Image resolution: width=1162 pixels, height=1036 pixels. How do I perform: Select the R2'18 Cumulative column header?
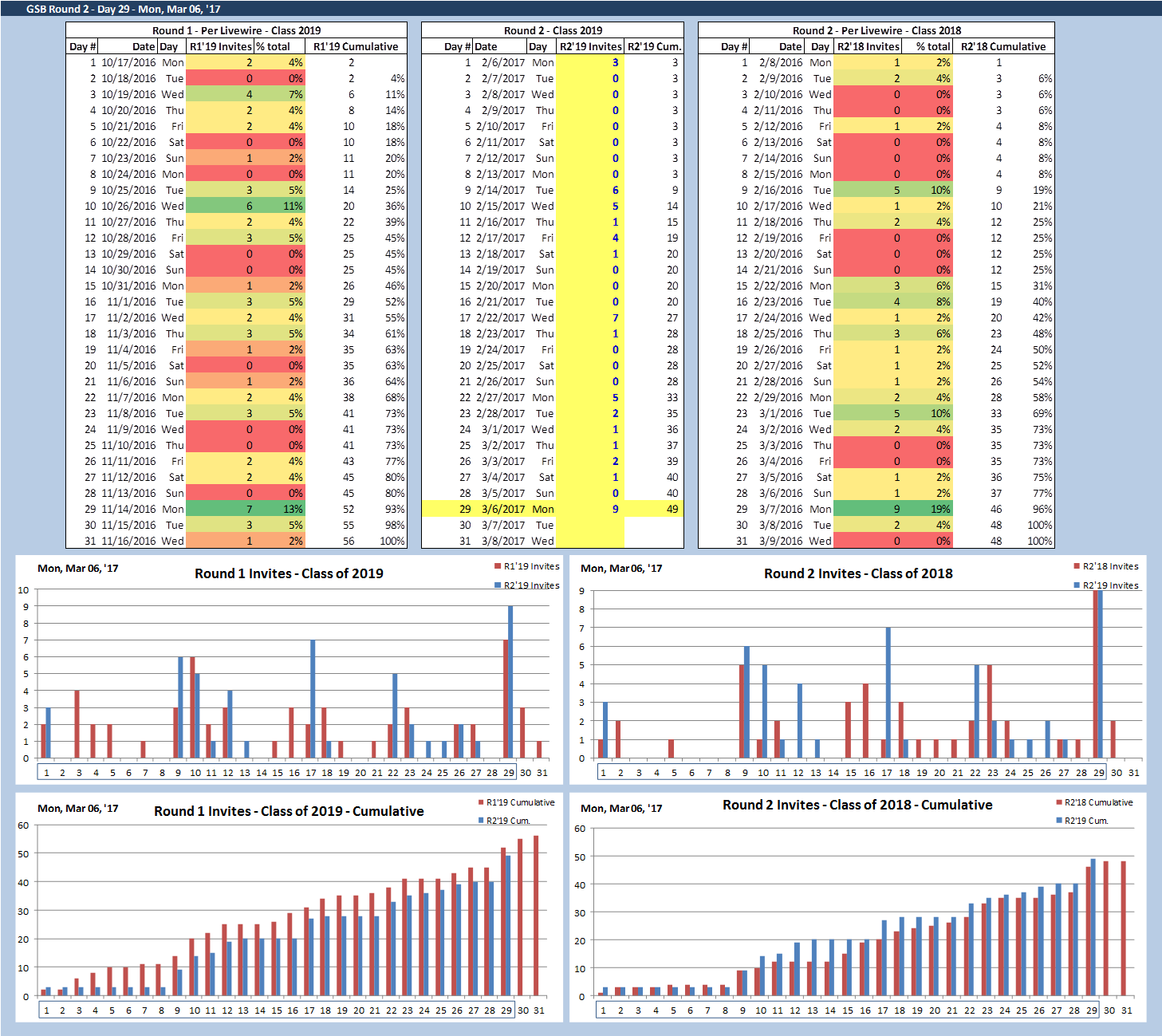point(1002,46)
